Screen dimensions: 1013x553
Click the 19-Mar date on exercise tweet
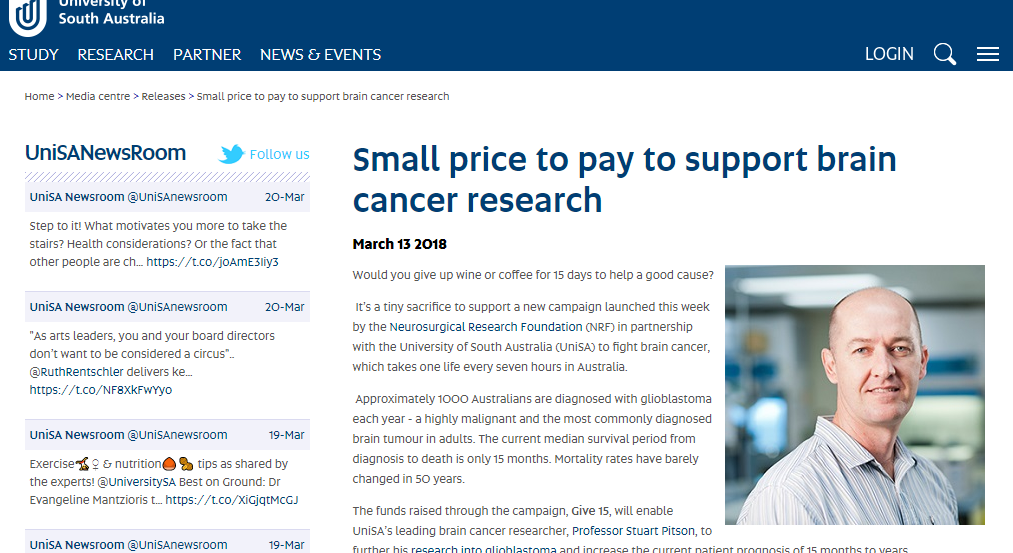(x=286, y=435)
